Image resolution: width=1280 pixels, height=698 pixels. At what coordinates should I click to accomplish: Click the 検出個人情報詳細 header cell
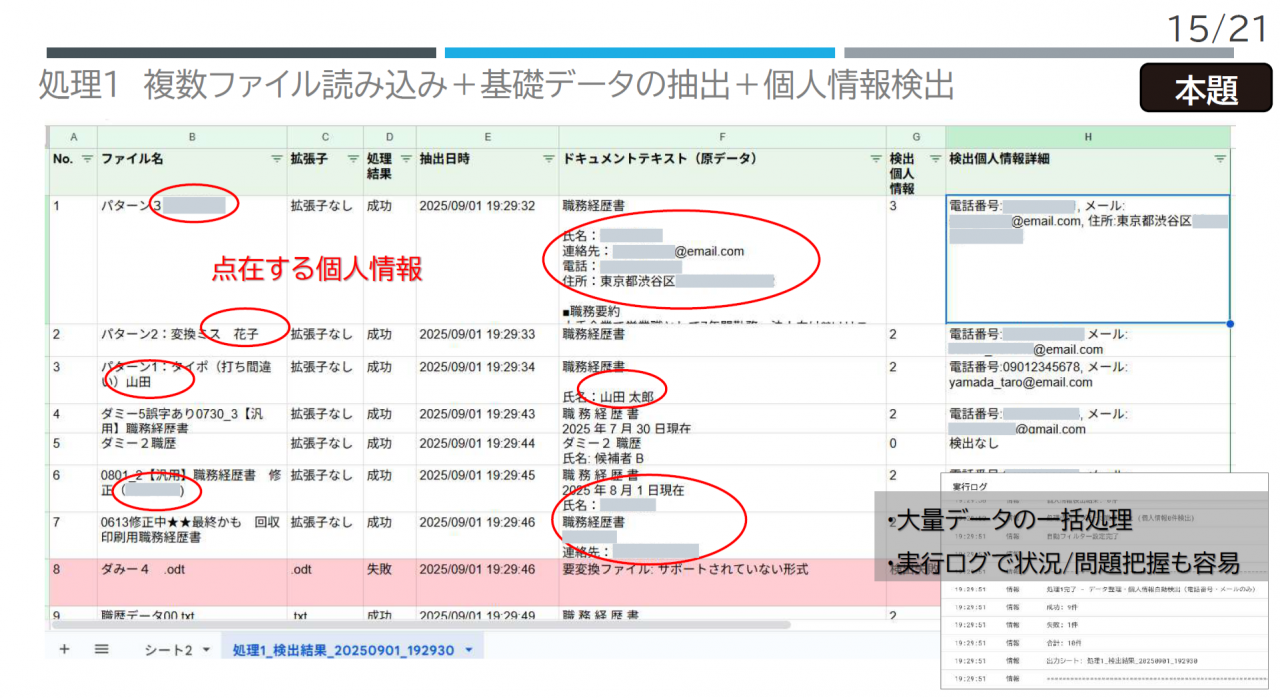click(x=1088, y=171)
